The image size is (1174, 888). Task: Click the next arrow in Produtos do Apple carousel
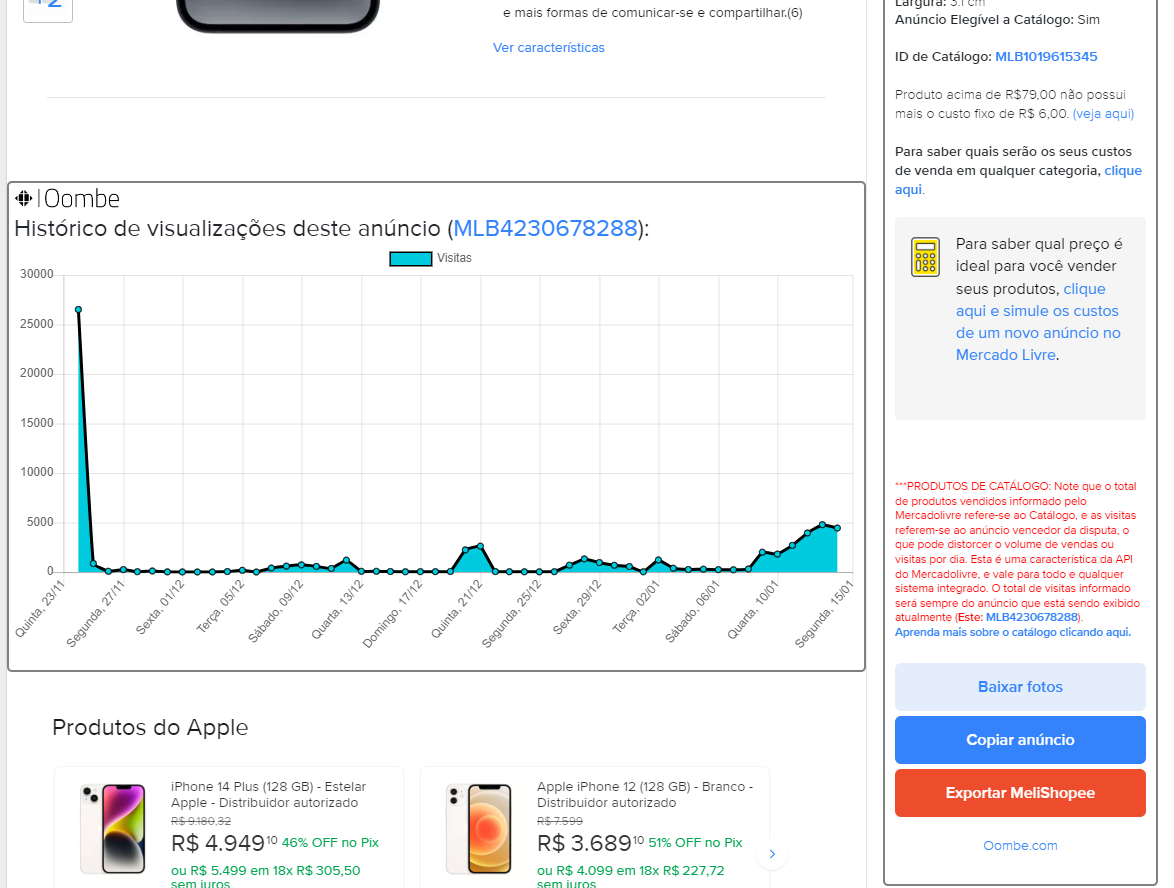coord(772,854)
